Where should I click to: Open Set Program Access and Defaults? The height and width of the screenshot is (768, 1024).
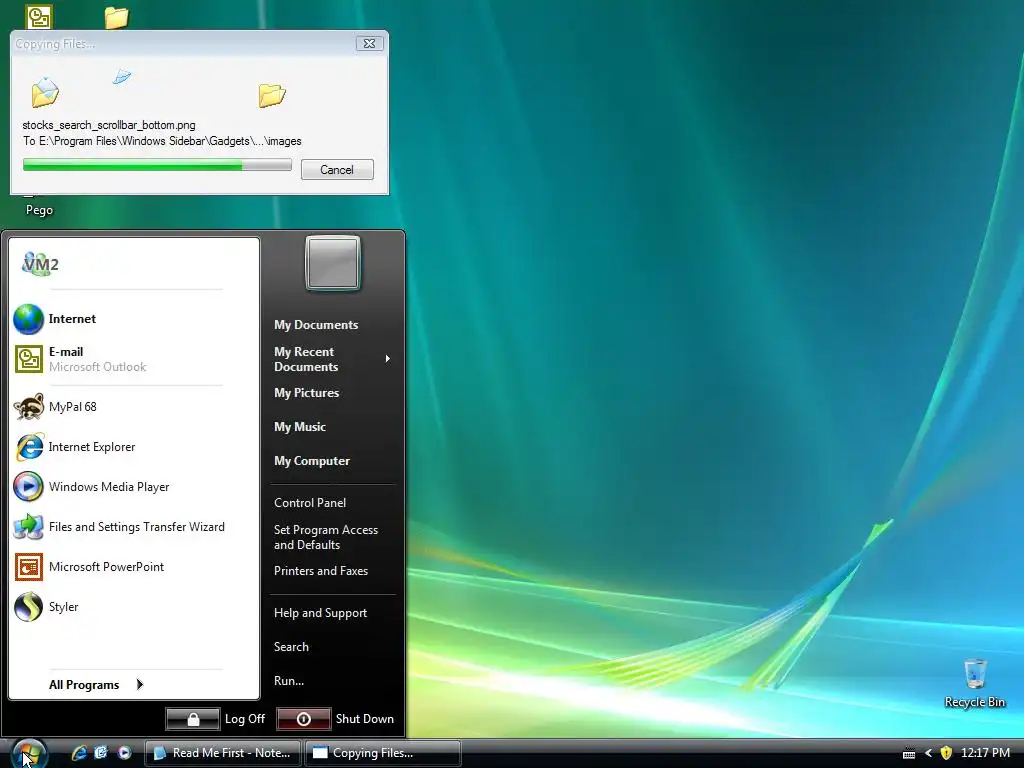tap(326, 537)
